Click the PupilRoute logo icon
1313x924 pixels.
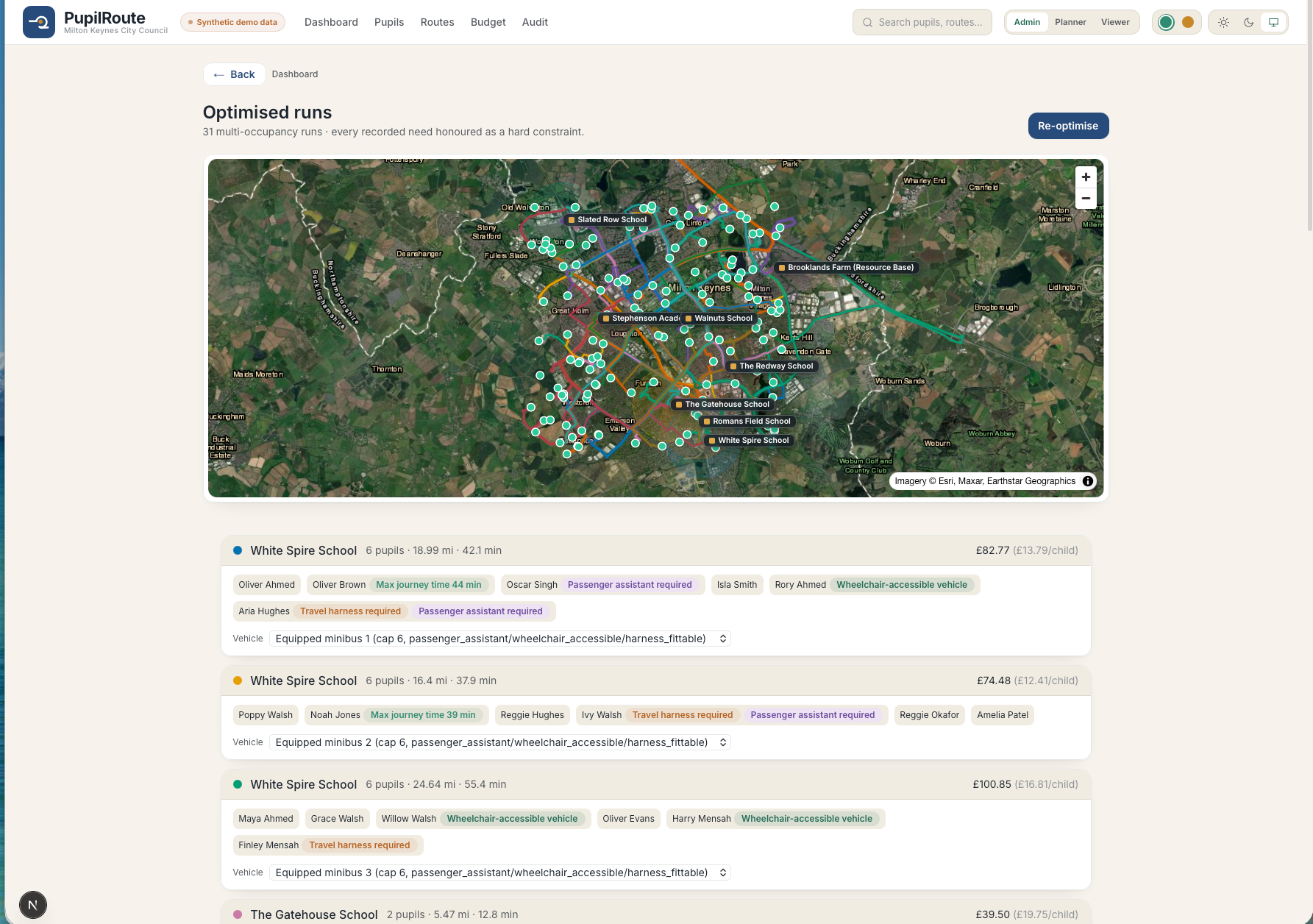tap(38, 22)
